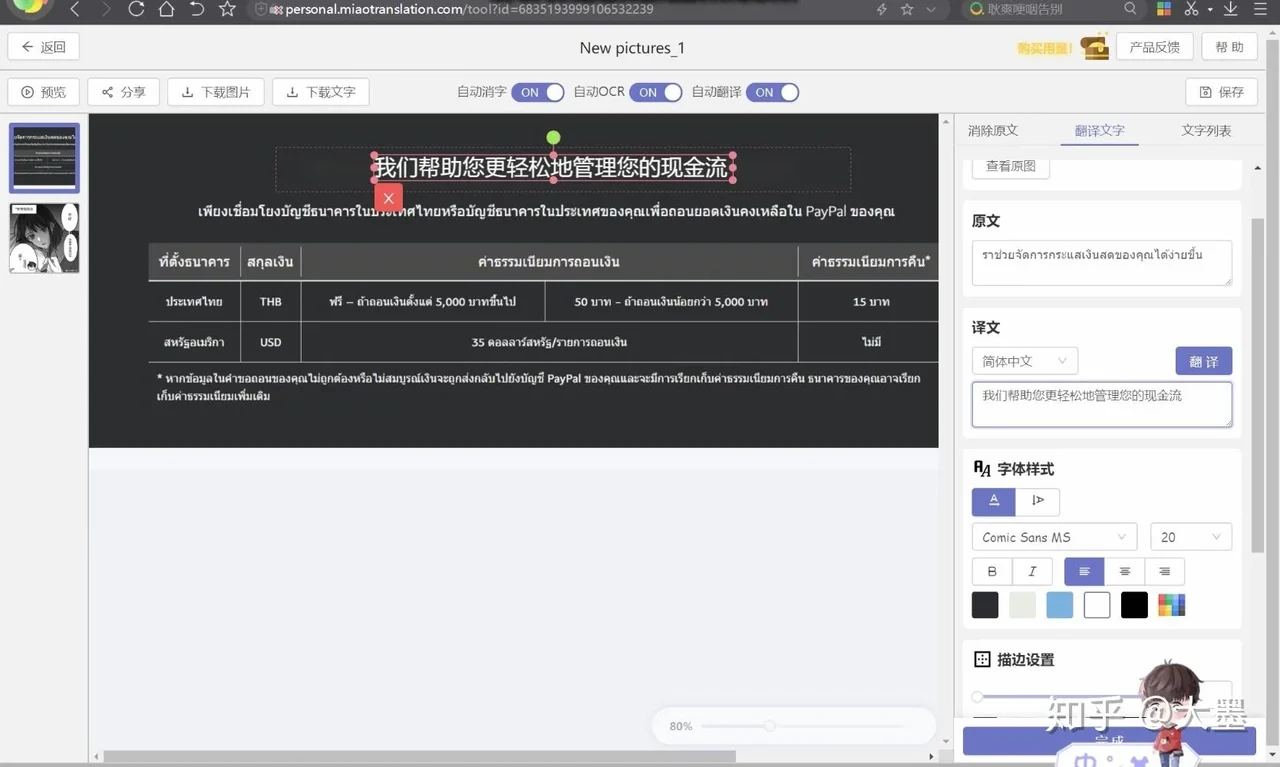The height and width of the screenshot is (767, 1280).
Task: Pick the light blue color swatch
Action: tap(1060, 605)
